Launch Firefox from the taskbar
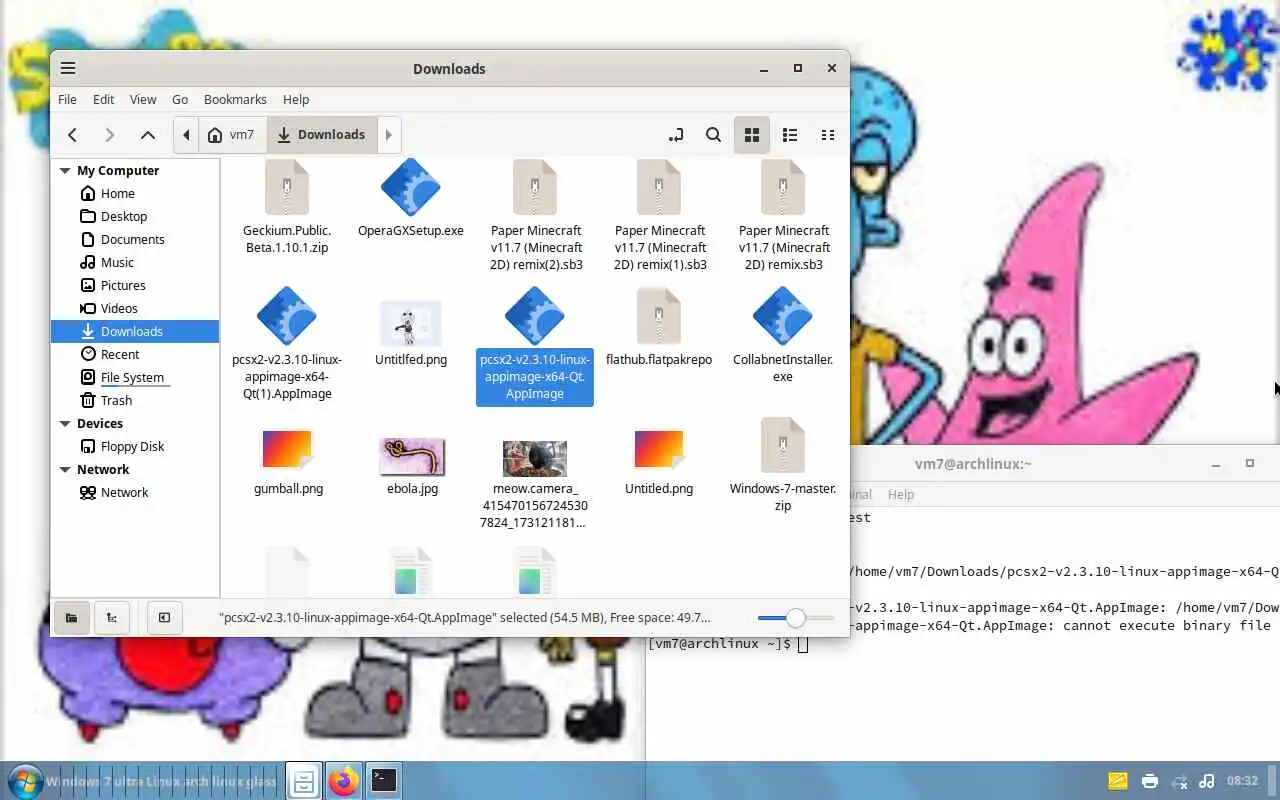1280x800 pixels. pyautogui.click(x=344, y=781)
